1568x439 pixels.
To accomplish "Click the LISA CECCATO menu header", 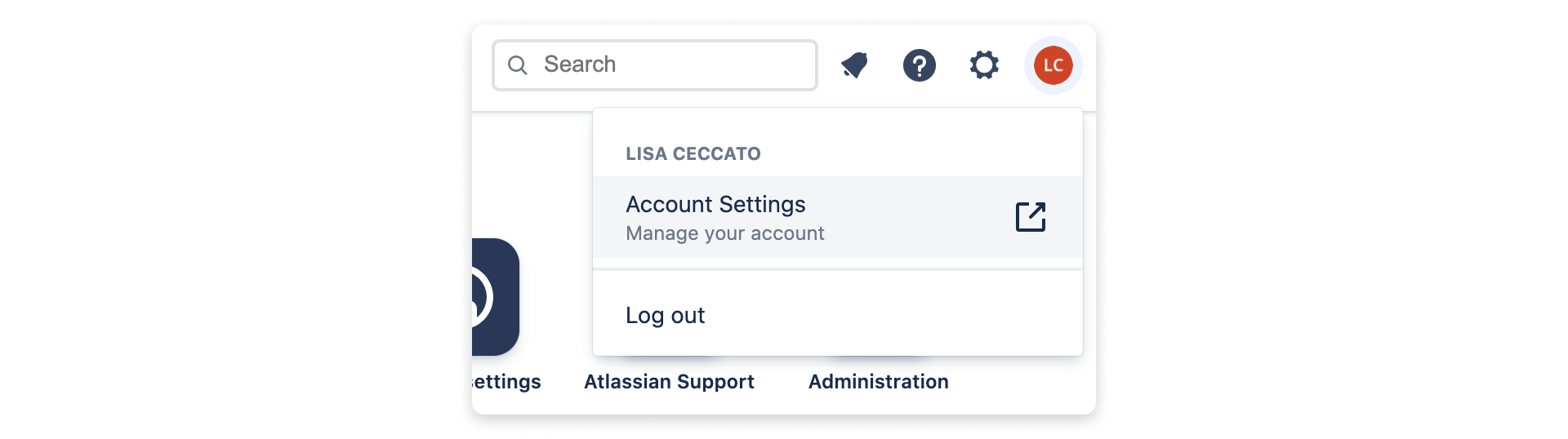I will [693, 153].
